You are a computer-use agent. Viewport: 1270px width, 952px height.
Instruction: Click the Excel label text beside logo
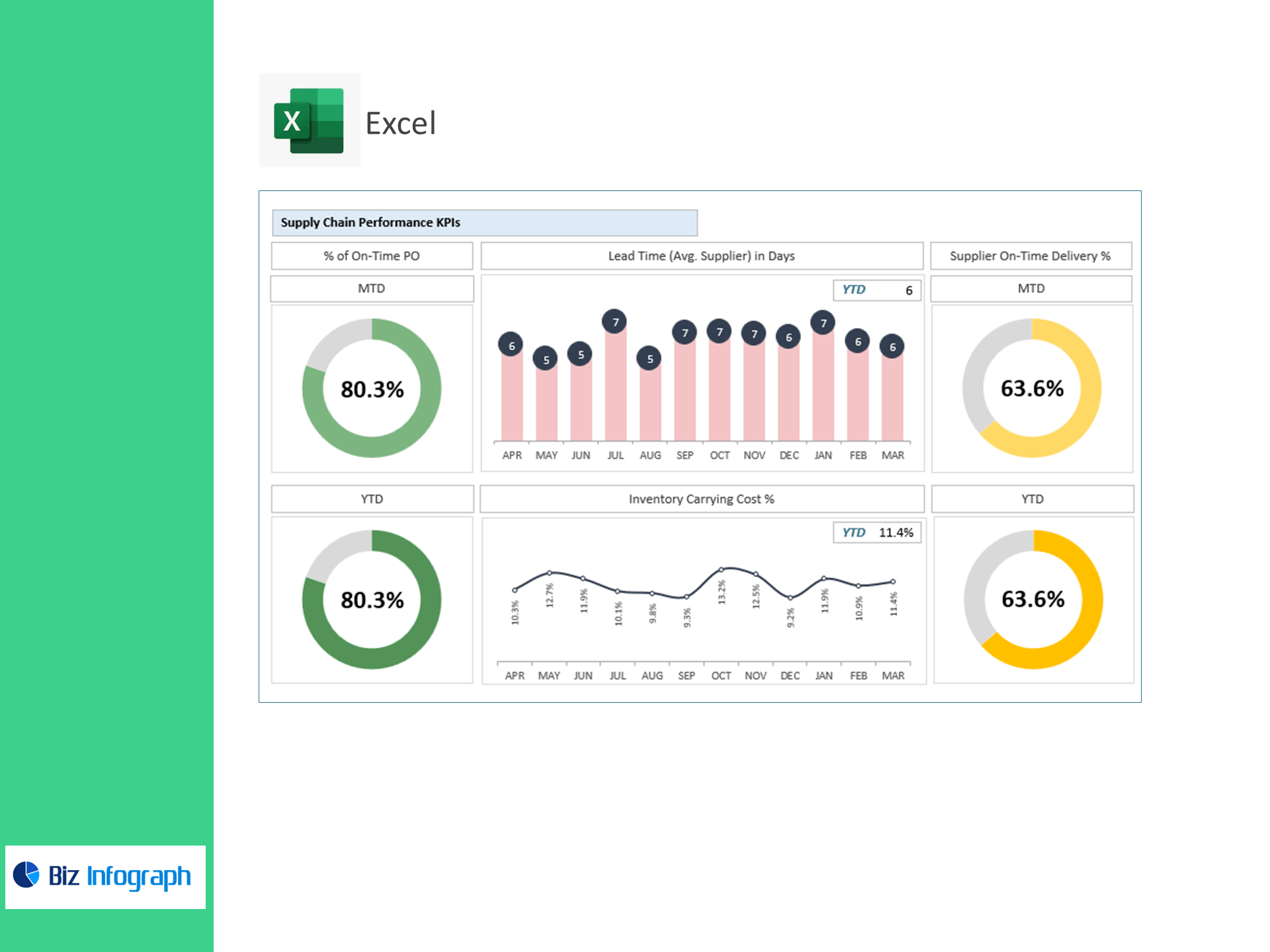pos(401,124)
